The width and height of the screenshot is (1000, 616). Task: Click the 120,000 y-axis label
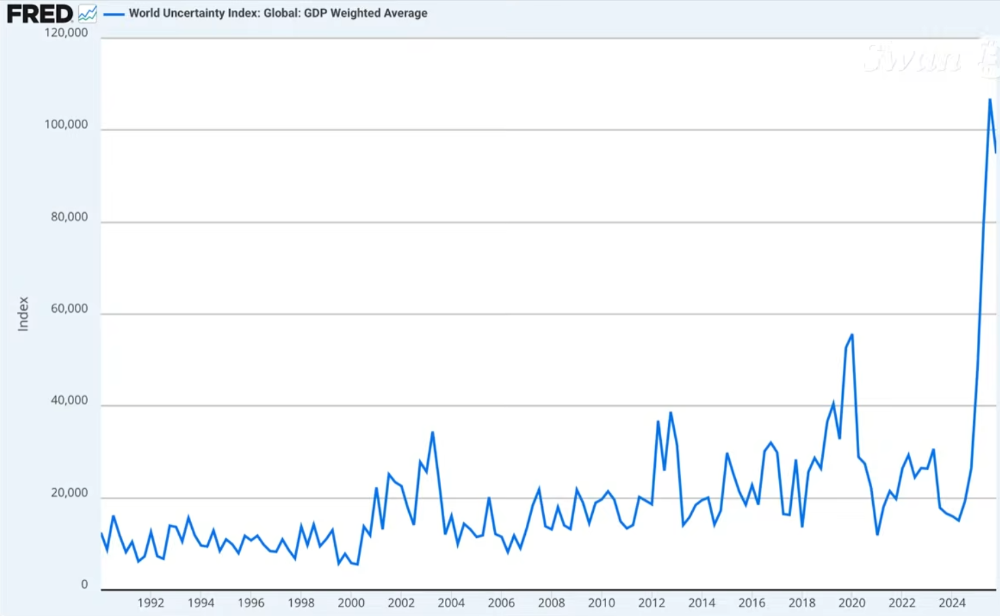[x=67, y=33]
